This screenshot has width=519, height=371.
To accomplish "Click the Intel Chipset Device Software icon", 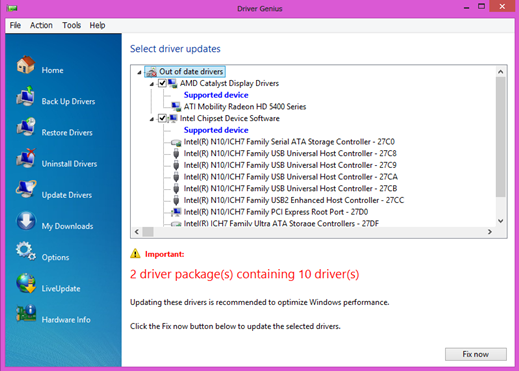I will click(x=173, y=118).
